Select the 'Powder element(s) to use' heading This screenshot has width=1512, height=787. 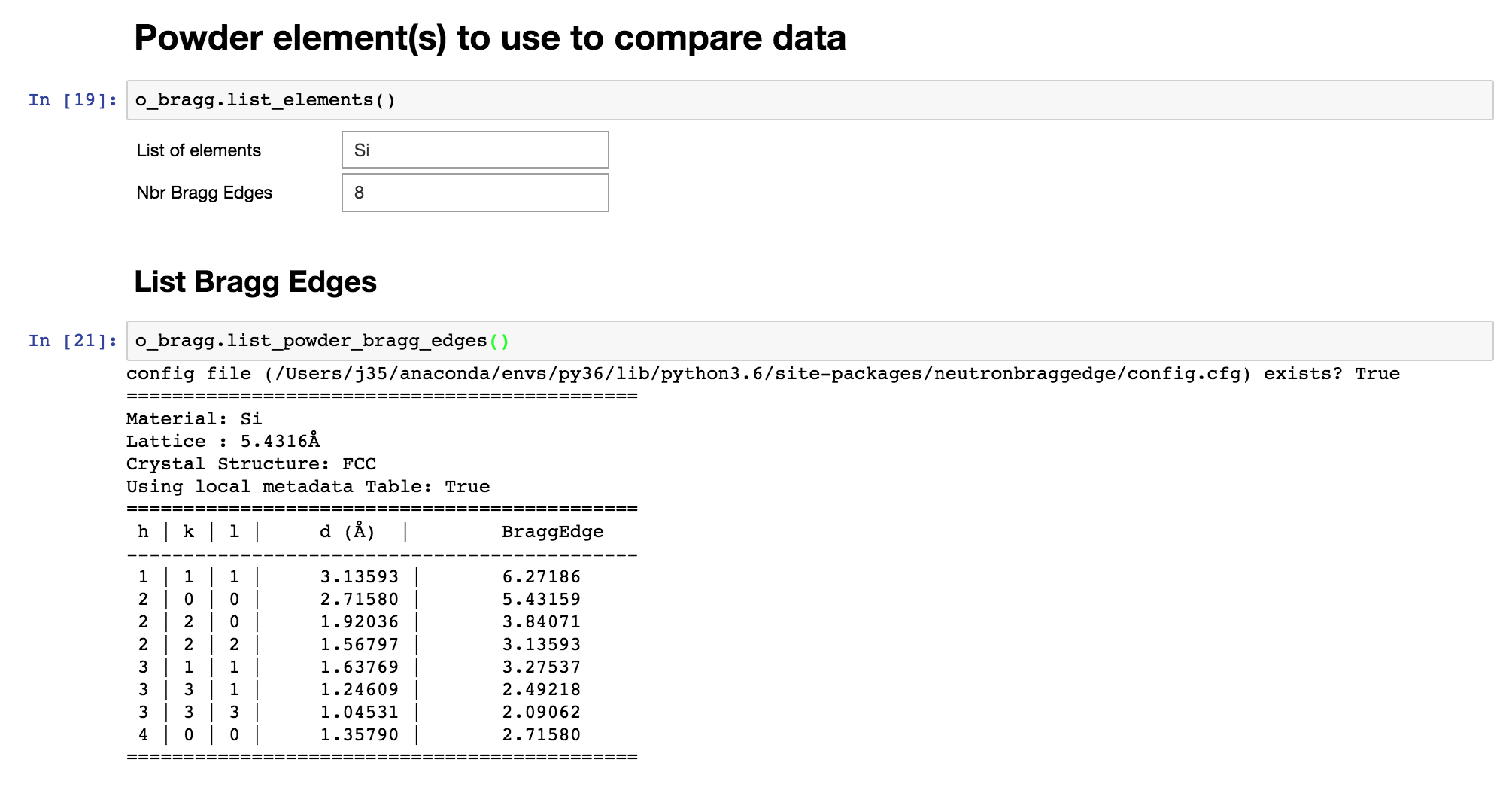tap(490, 38)
